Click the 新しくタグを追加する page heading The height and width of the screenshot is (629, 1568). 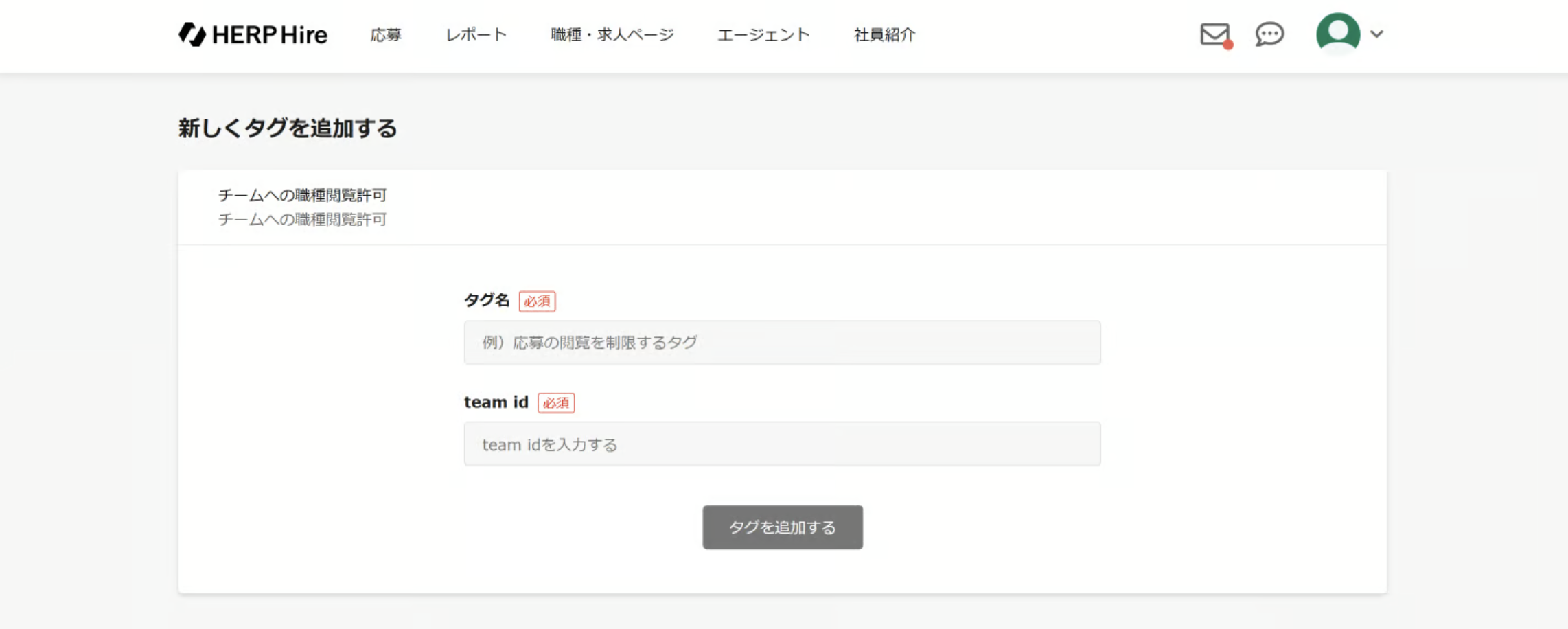click(288, 128)
